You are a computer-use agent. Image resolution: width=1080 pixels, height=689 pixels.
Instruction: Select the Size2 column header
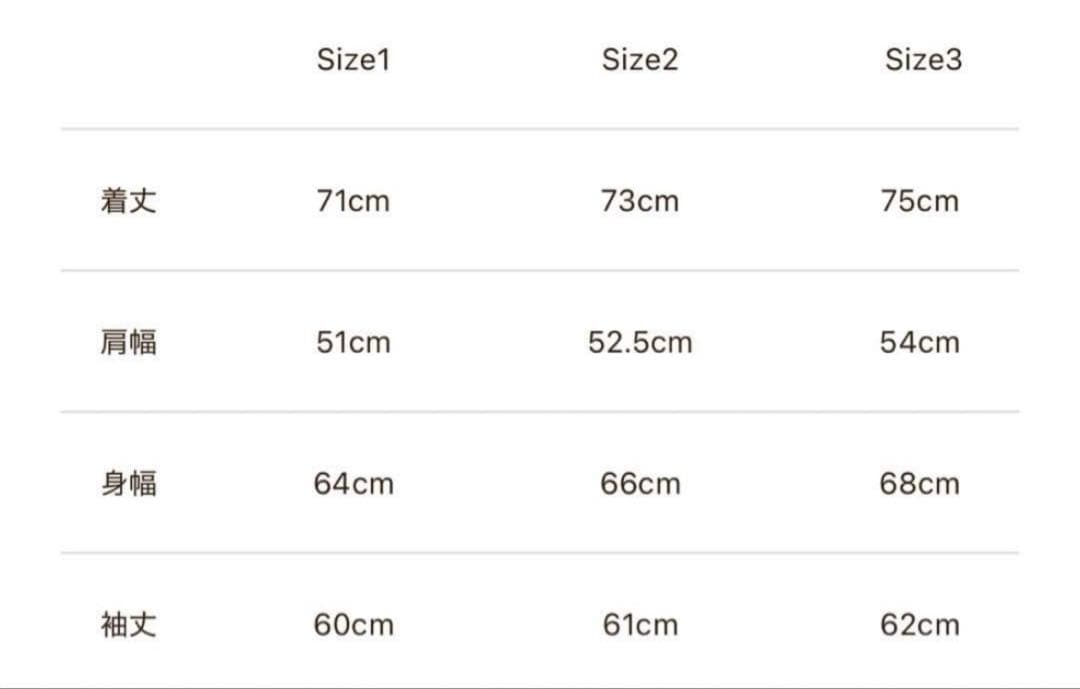pyautogui.click(x=640, y=60)
